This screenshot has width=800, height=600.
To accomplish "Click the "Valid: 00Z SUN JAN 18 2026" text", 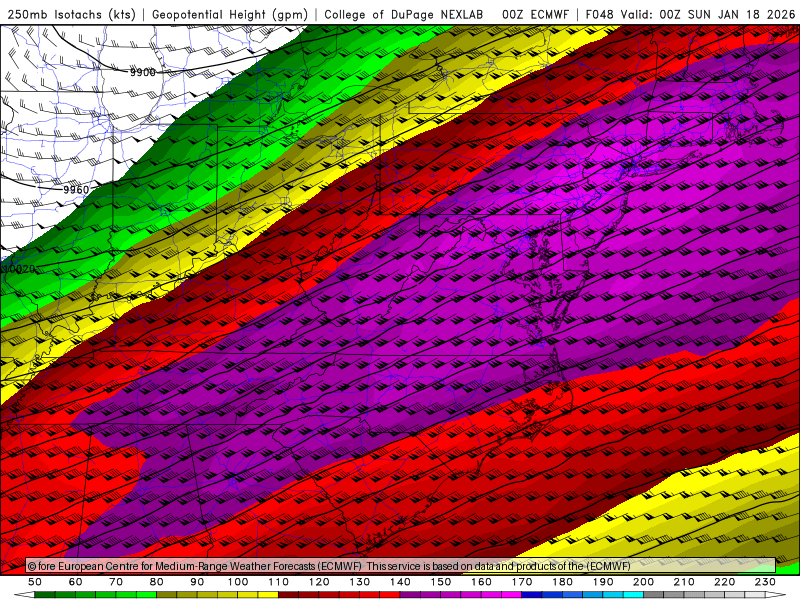I will 708,14.
